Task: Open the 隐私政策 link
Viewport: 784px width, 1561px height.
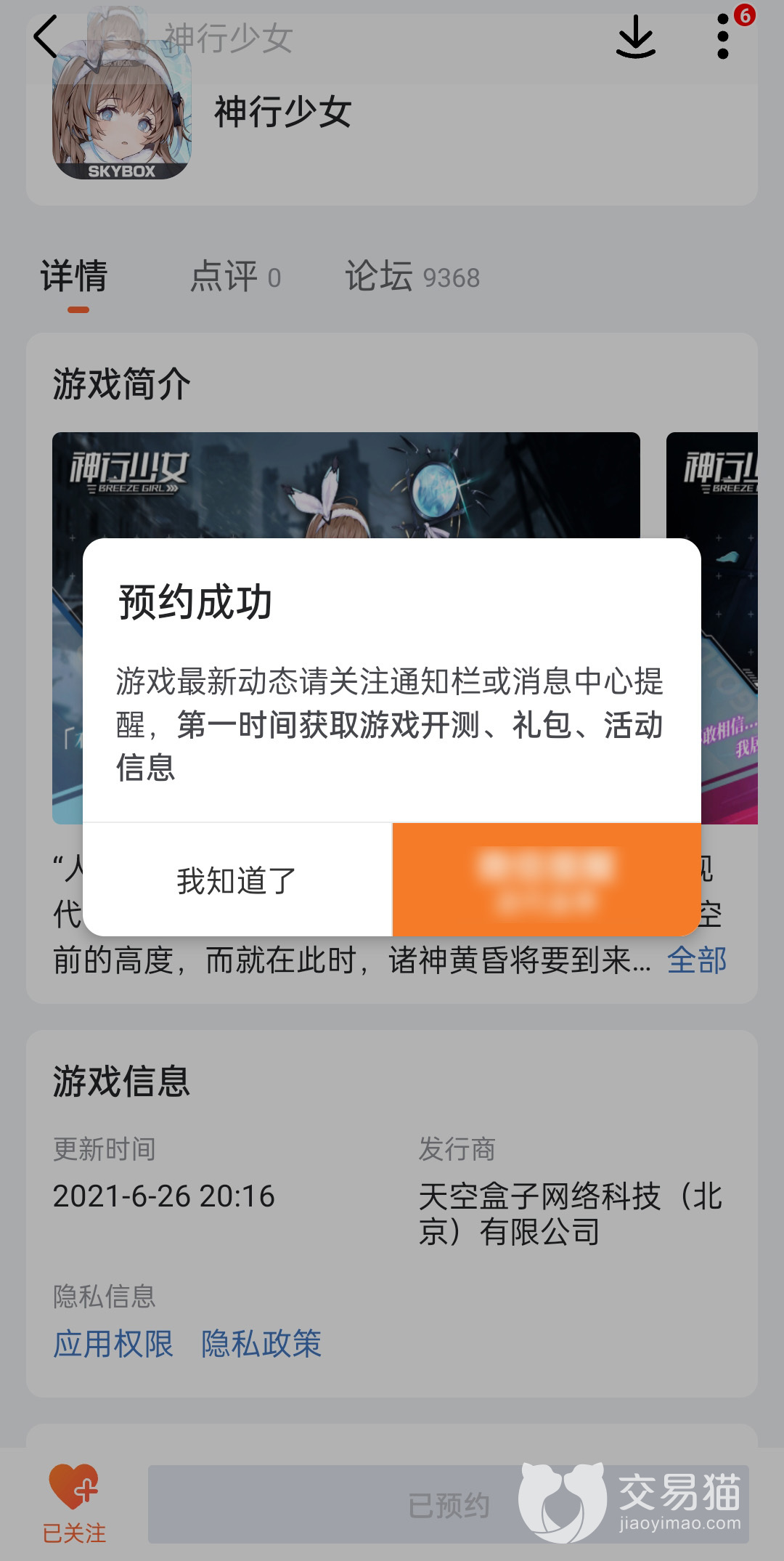Action: [261, 1343]
